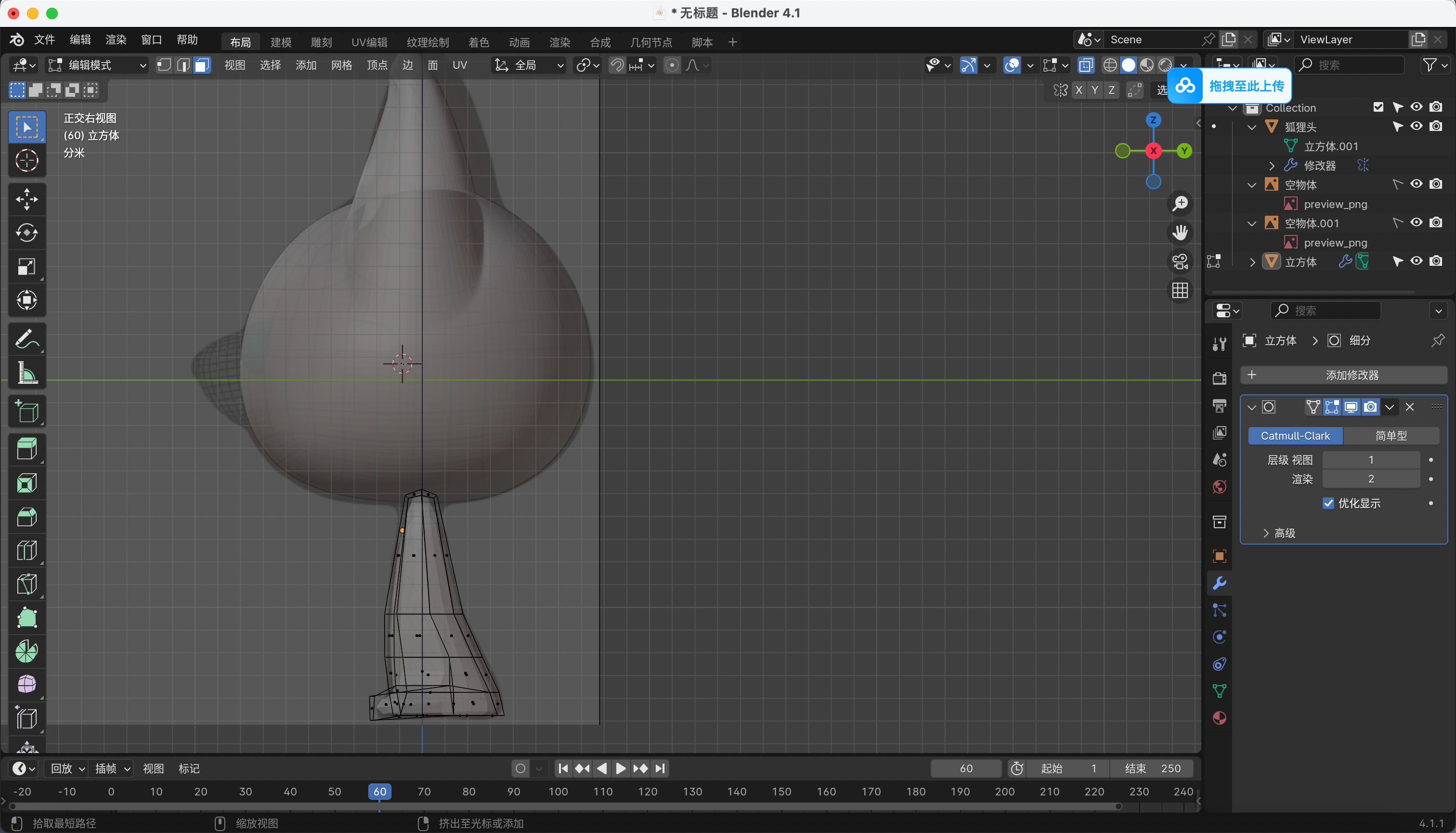This screenshot has width=1456, height=833.
Task: Select the Rotate tool
Action: (26, 233)
